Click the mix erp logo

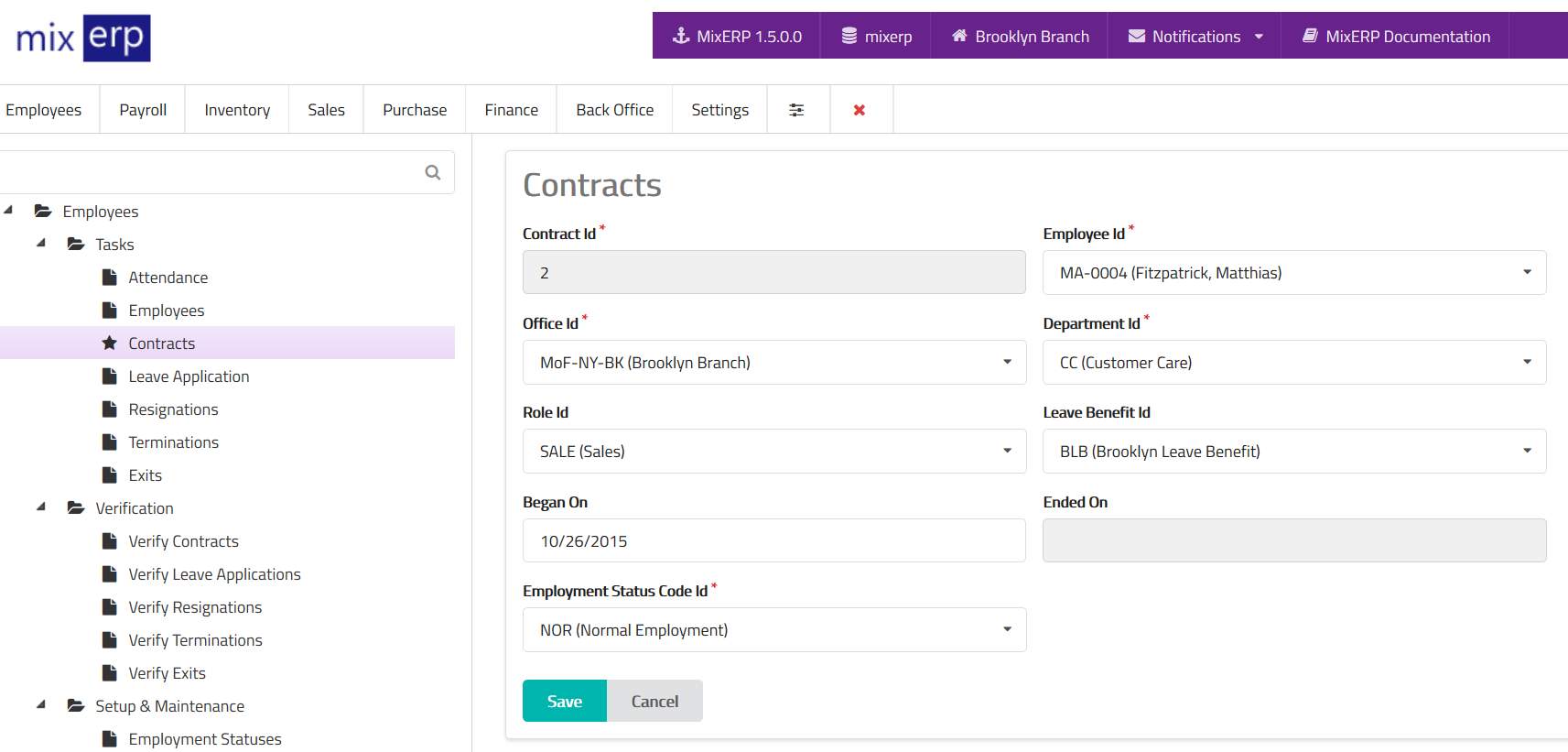click(83, 38)
